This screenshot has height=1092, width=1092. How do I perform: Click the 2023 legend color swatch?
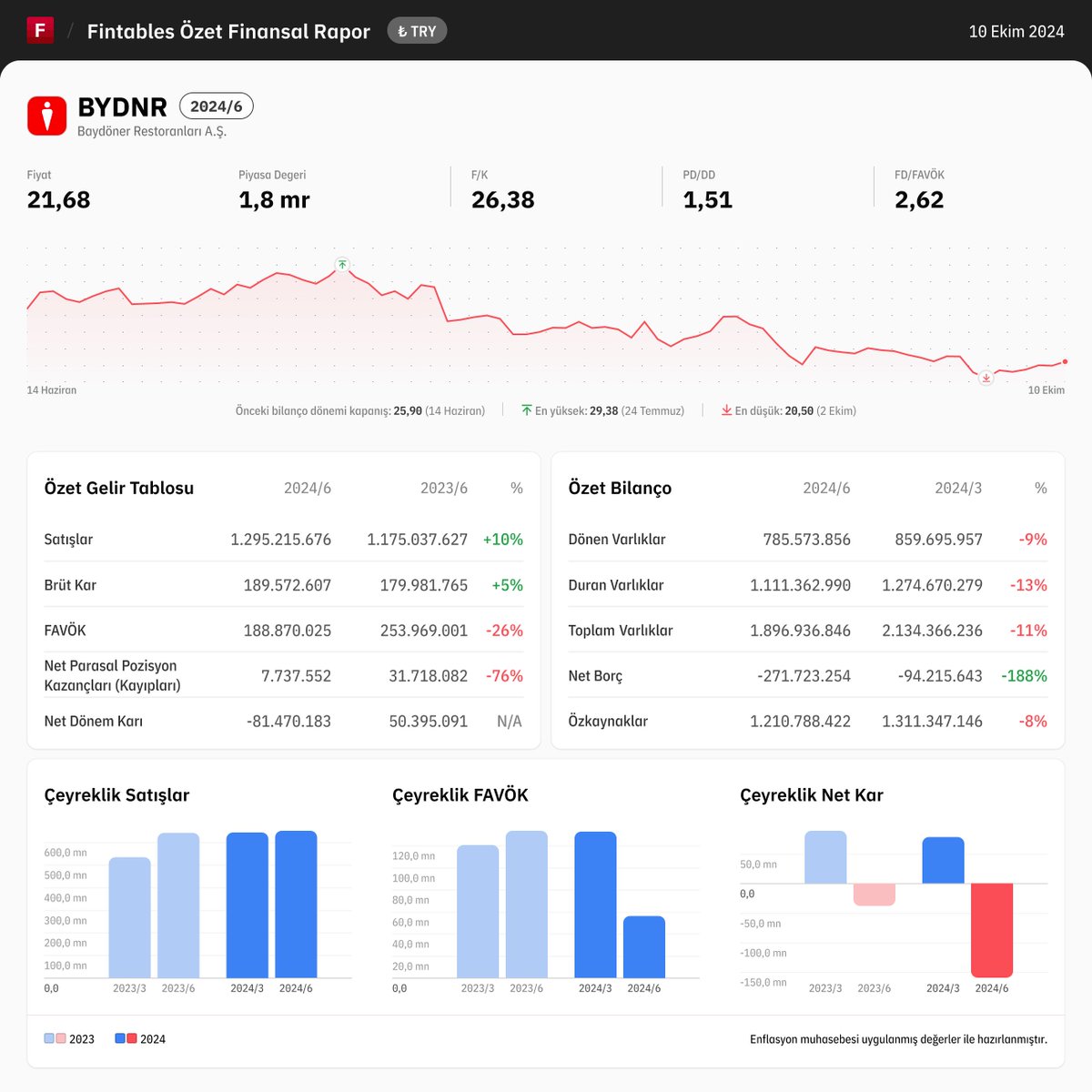click(x=55, y=1038)
